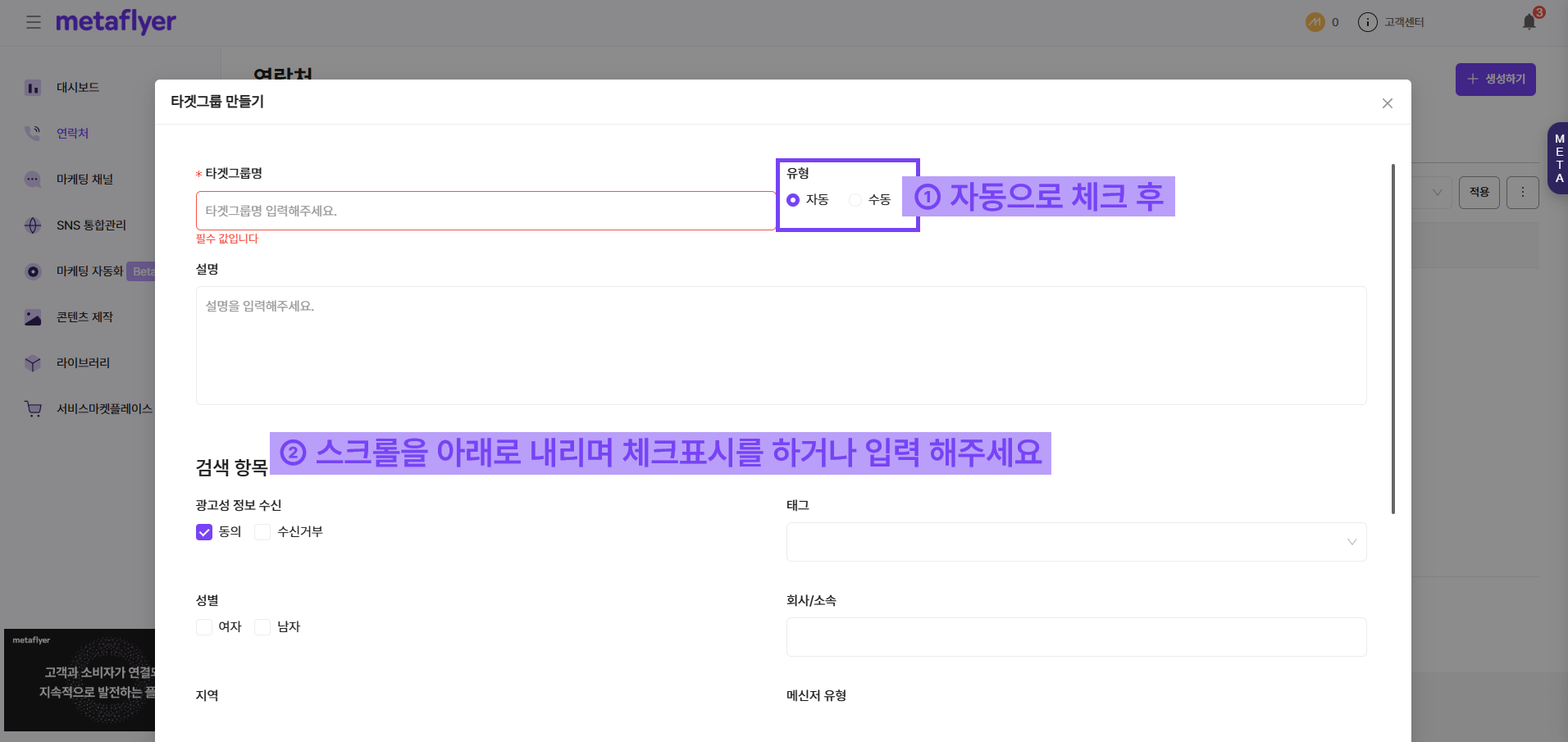Image resolution: width=1568 pixels, height=742 pixels.
Task: Expand the 태그 dropdown
Action: 1076,542
